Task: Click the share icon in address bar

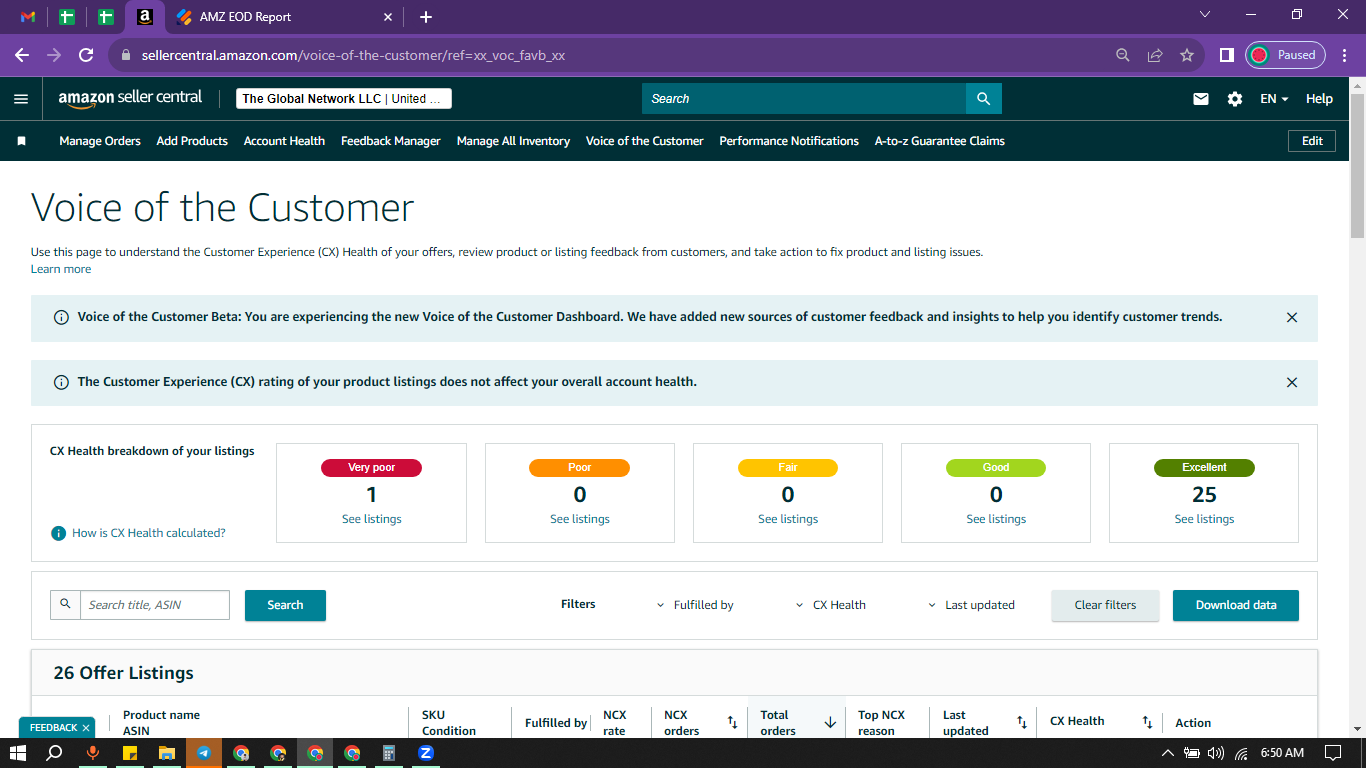Action: 1155,55
